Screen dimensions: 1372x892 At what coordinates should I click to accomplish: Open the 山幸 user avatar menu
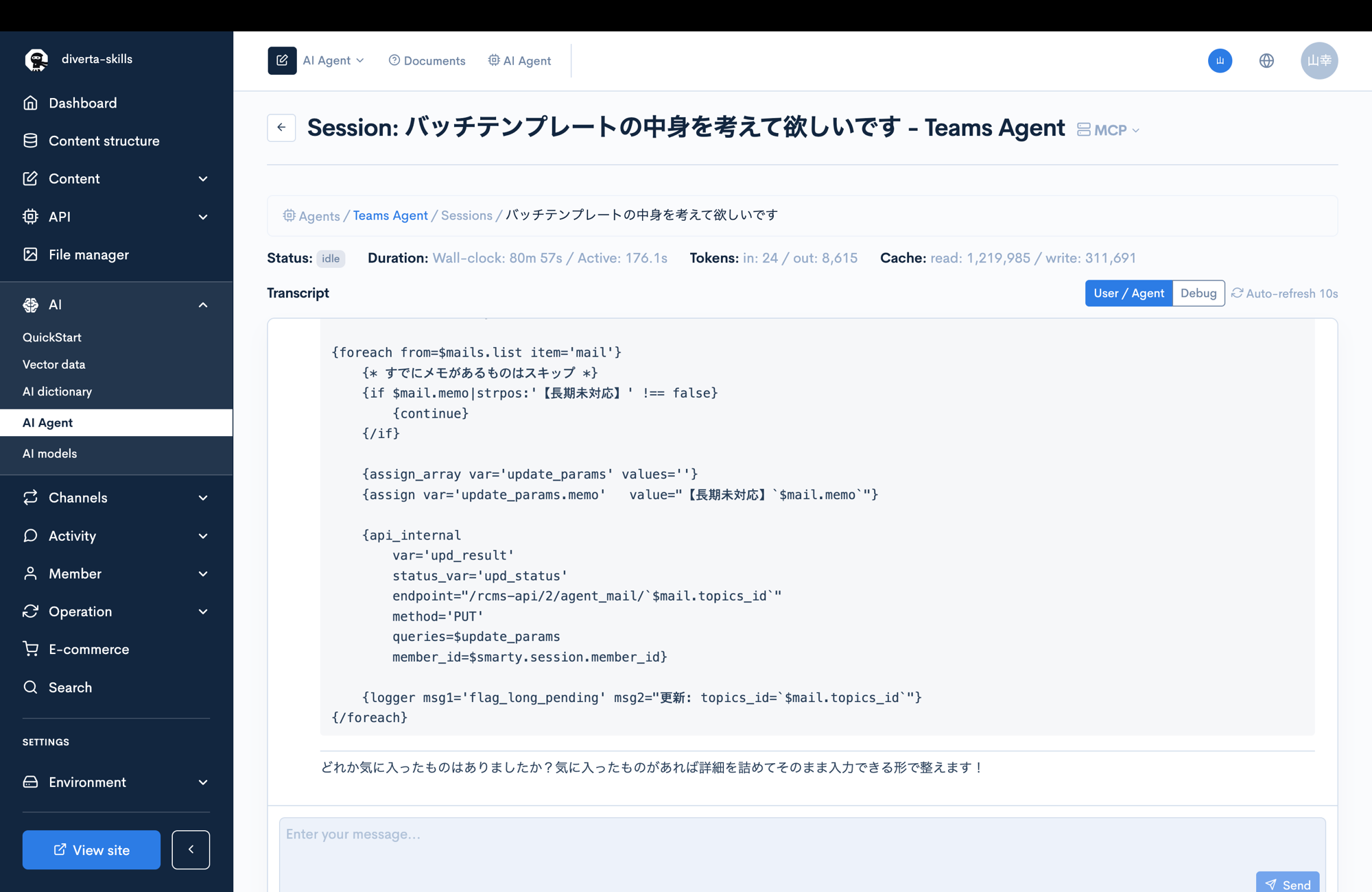pyautogui.click(x=1319, y=60)
